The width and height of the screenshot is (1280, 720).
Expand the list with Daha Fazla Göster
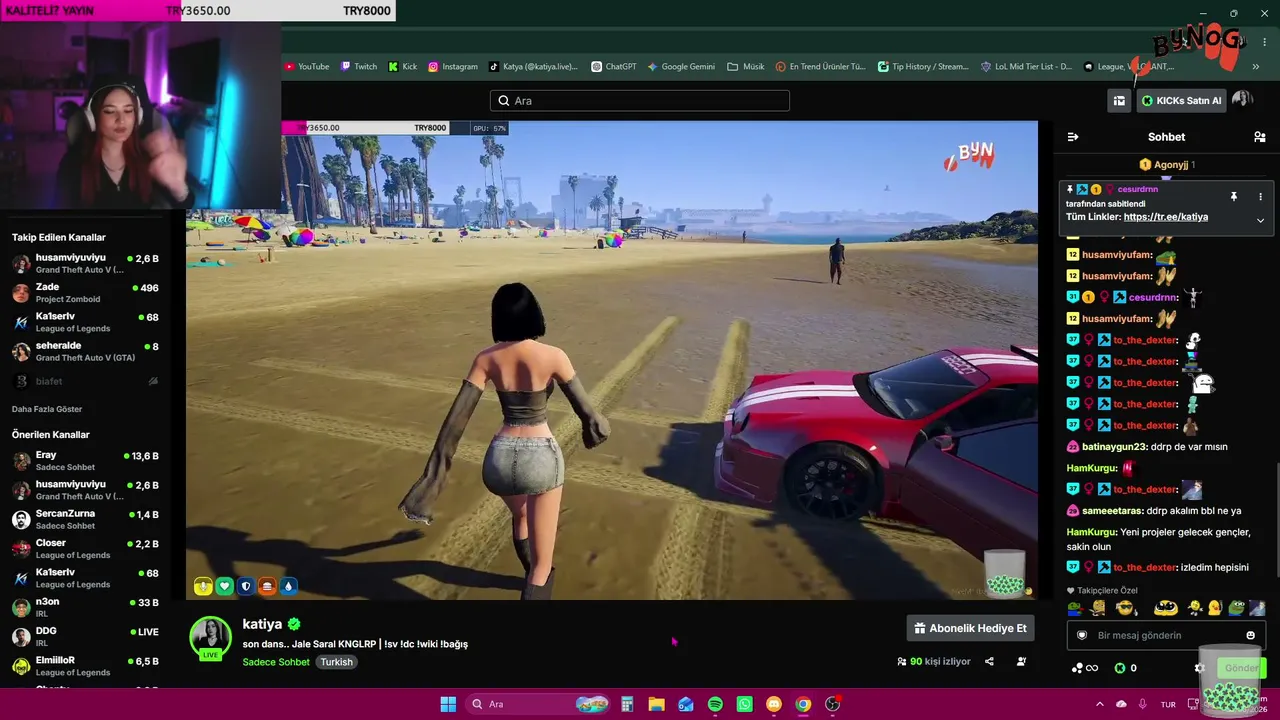(x=47, y=409)
